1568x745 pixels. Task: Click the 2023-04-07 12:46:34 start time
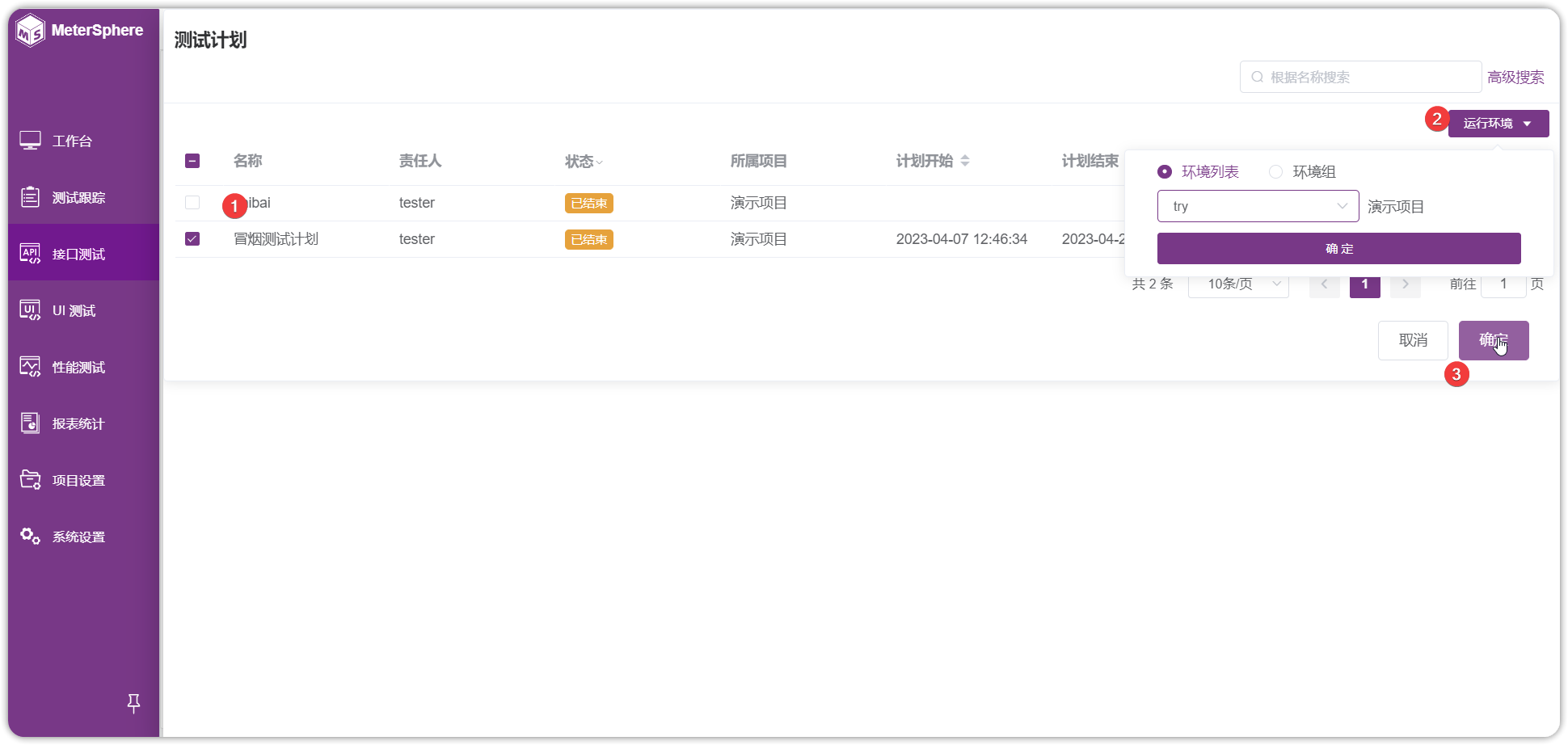click(x=961, y=239)
